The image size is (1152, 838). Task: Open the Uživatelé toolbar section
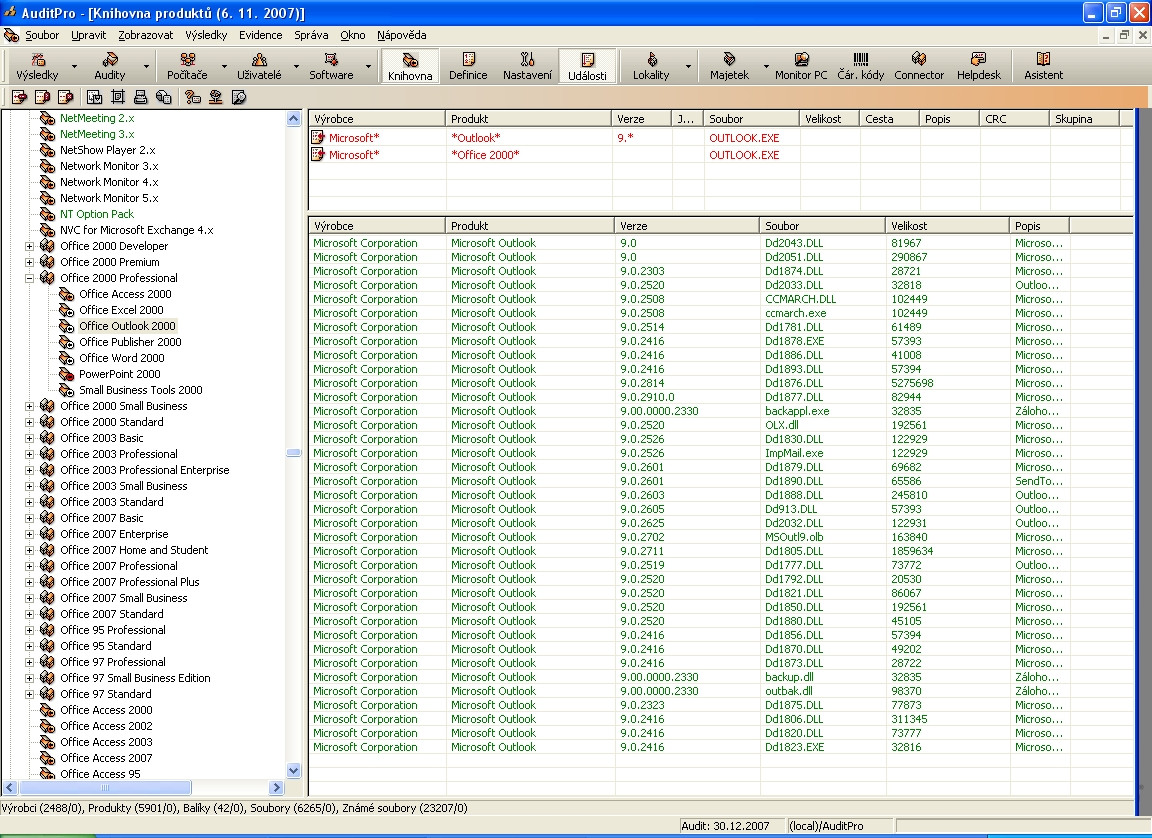259,66
